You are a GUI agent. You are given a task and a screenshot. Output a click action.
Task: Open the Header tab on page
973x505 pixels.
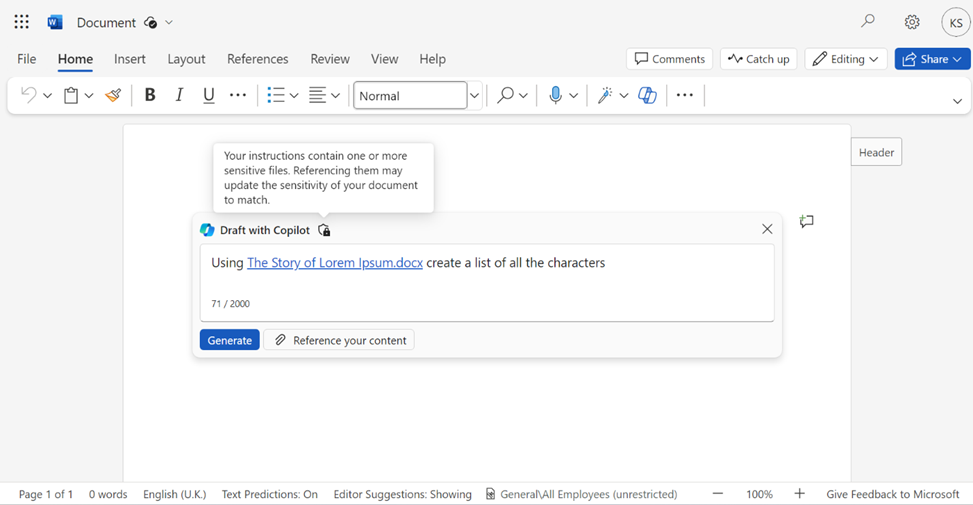(876, 152)
